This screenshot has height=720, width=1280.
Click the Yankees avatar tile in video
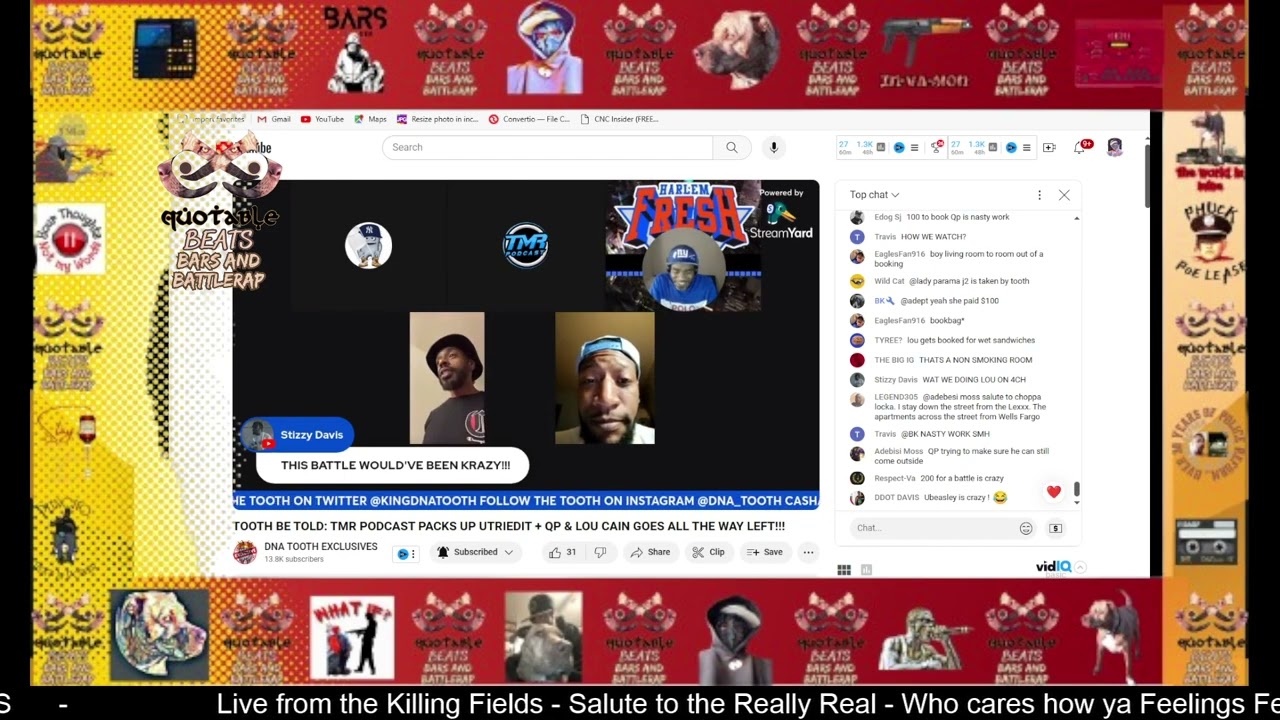coord(368,245)
